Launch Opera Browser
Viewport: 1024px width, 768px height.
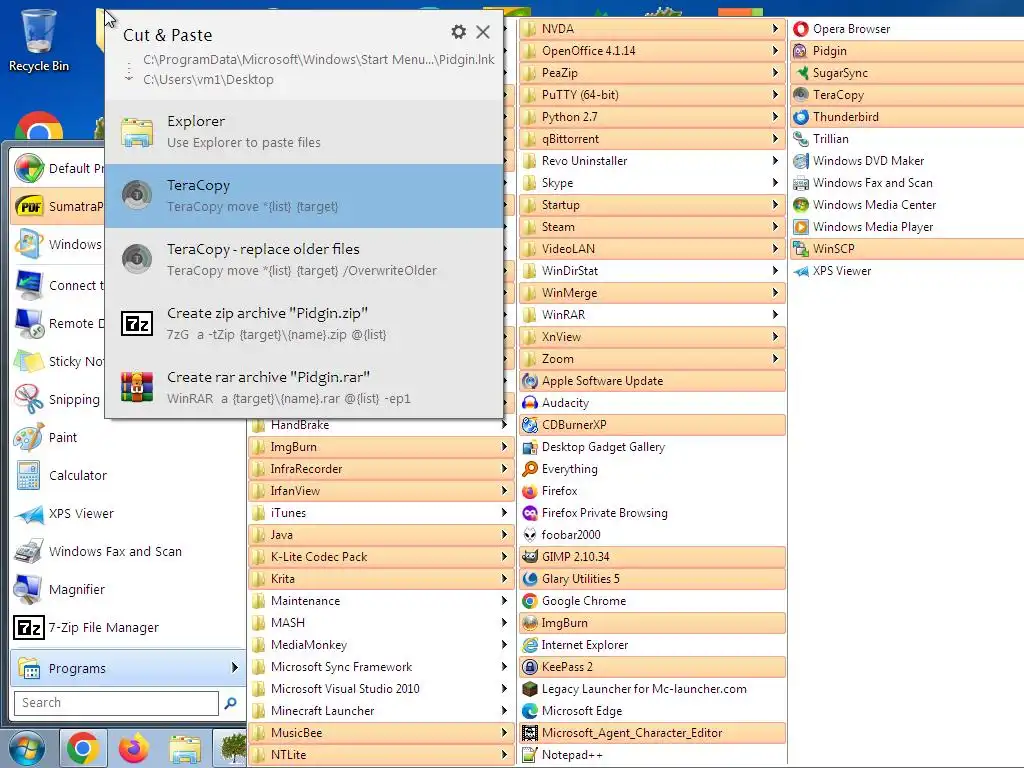907,29
